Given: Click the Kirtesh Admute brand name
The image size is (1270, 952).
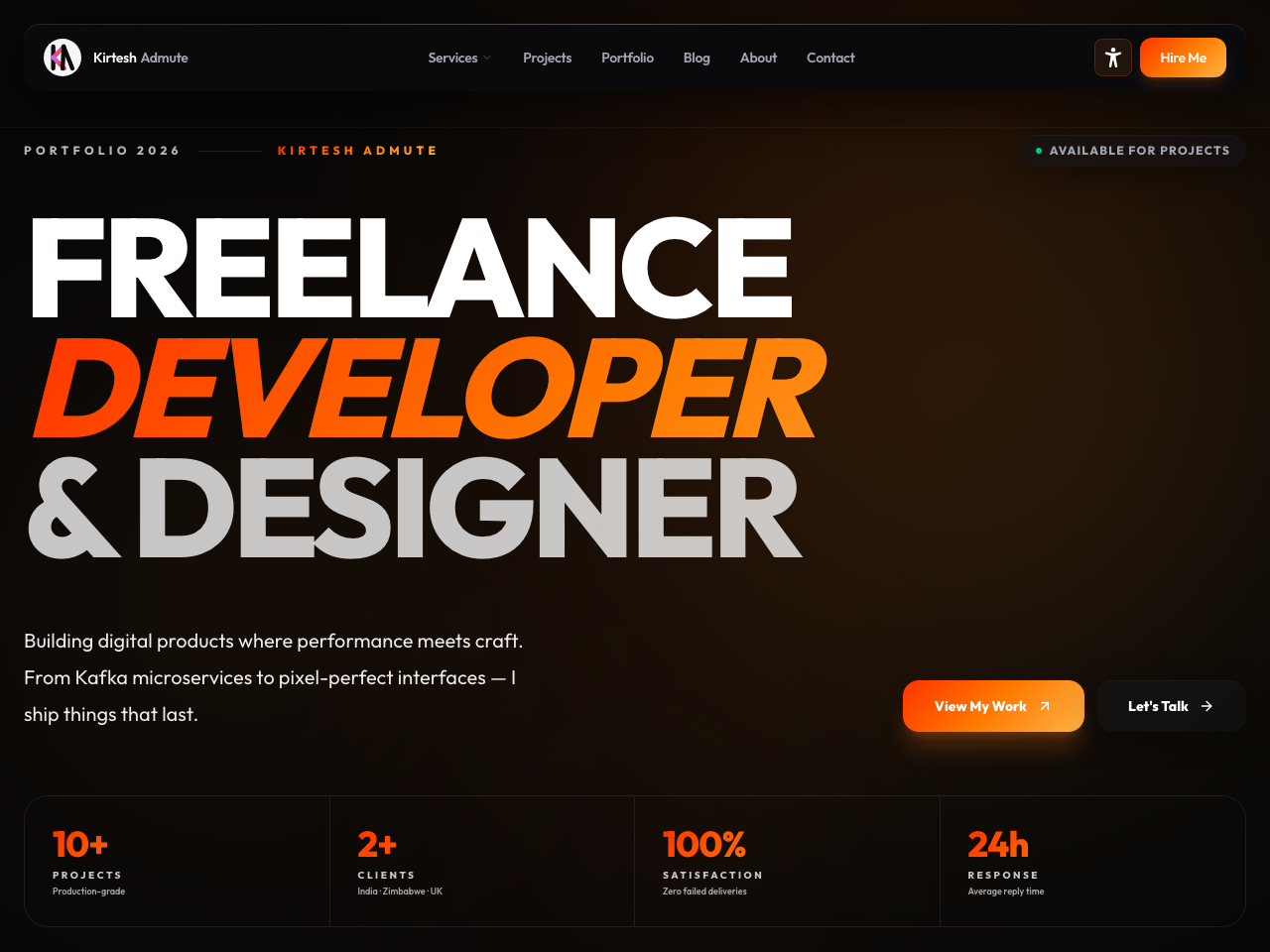Looking at the screenshot, I should (141, 58).
